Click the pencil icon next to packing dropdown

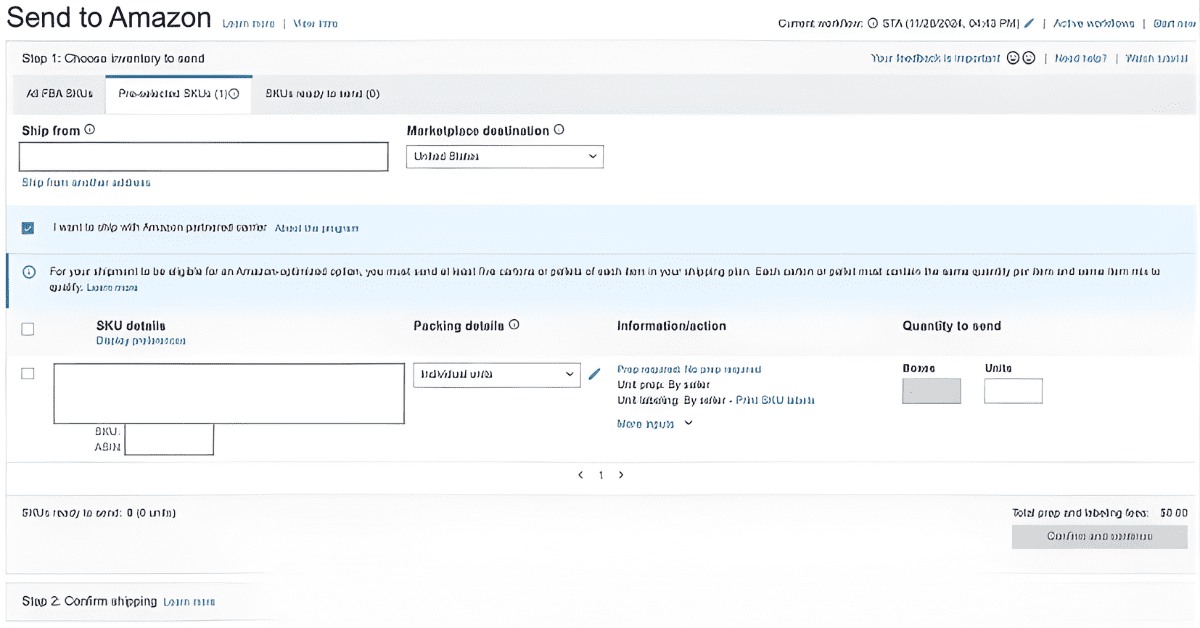[x=595, y=374]
